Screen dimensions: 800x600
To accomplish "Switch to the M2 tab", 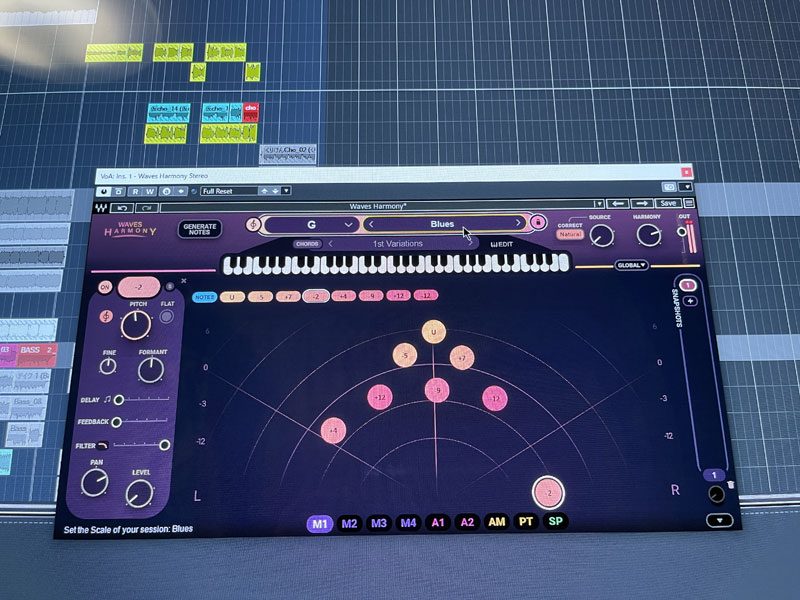I will click(x=349, y=523).
